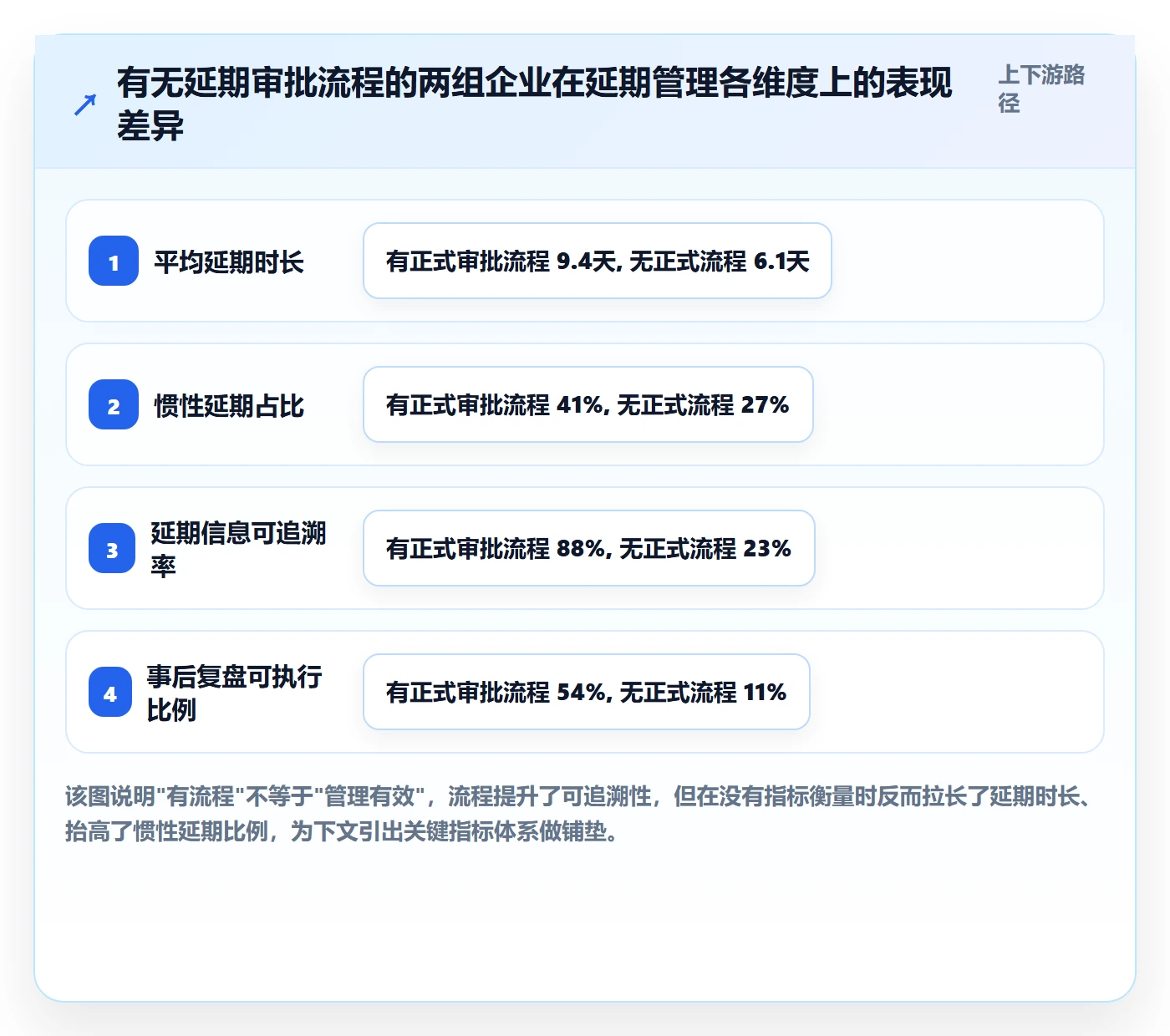Screen dimensions: 1170x1036
Task: Select the 惯性延期占比 label
Action: click(229, 405)
